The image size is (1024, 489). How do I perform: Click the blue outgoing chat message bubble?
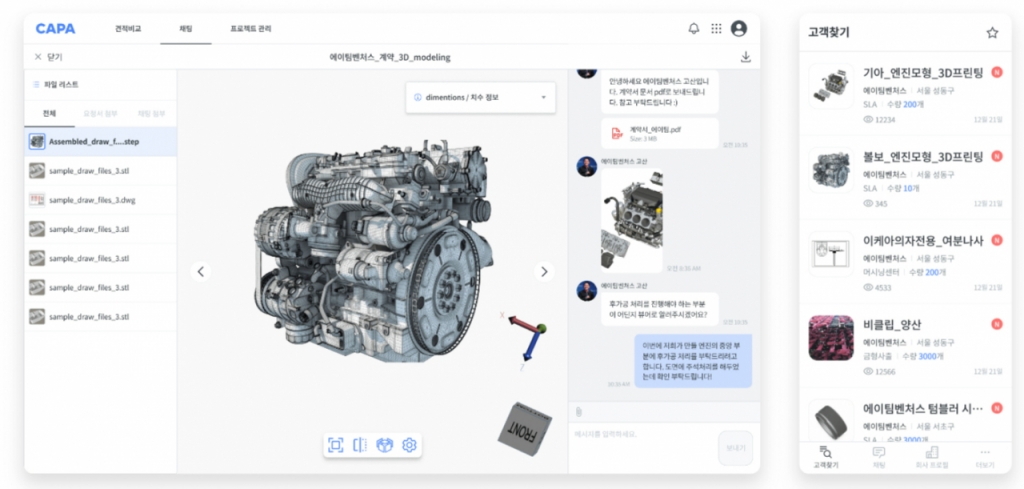[693, 361]
